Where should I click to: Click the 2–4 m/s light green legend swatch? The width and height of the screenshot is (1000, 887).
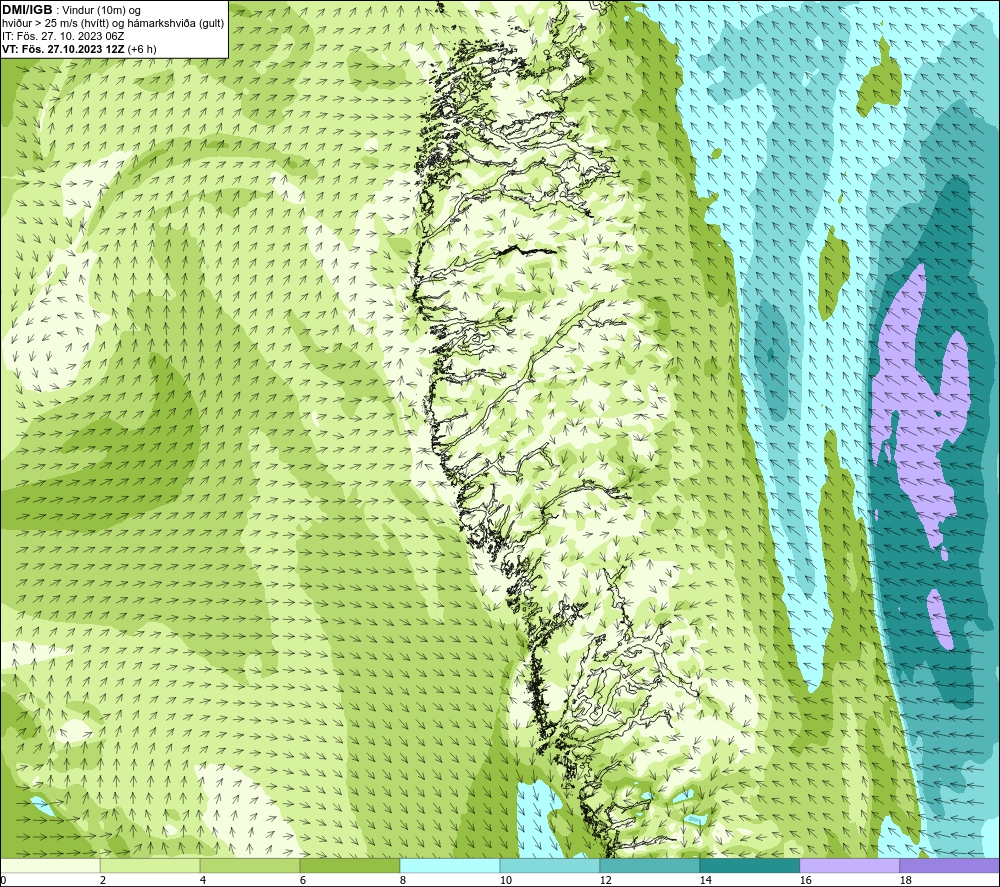(150, 866)
